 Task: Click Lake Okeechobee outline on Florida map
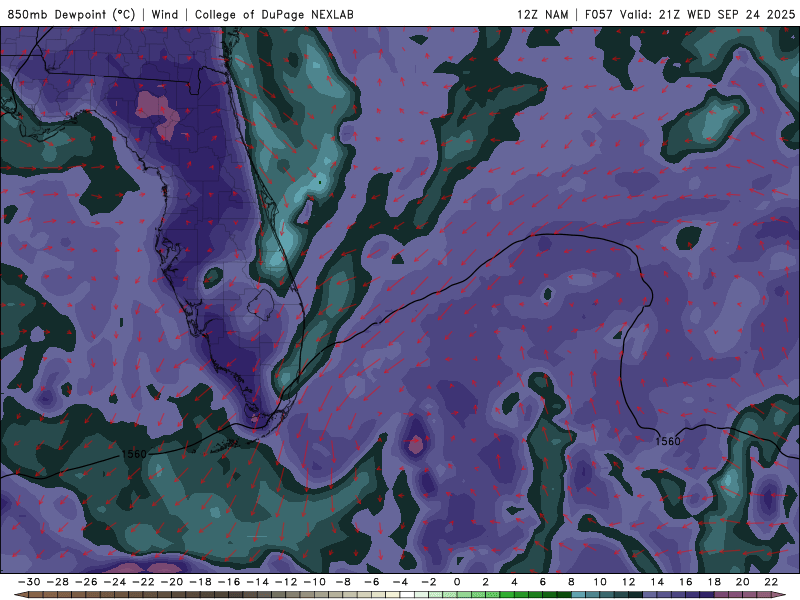(261, 305)
